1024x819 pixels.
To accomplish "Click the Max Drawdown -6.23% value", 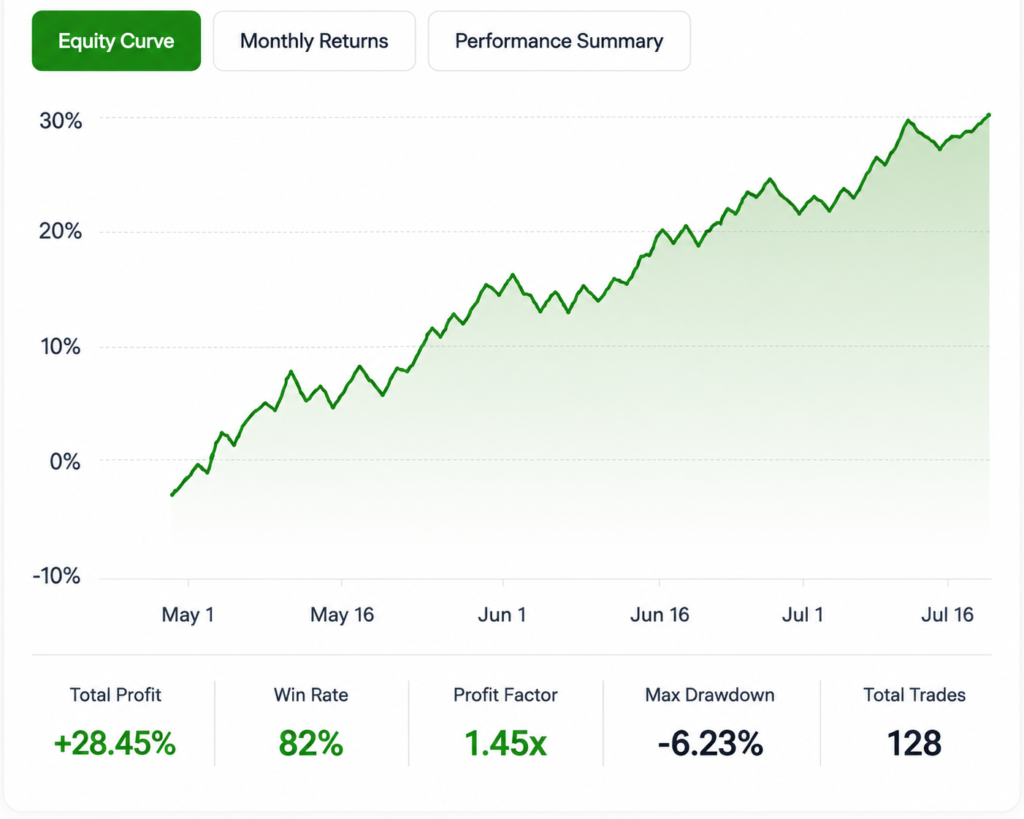I will [710, 743].
